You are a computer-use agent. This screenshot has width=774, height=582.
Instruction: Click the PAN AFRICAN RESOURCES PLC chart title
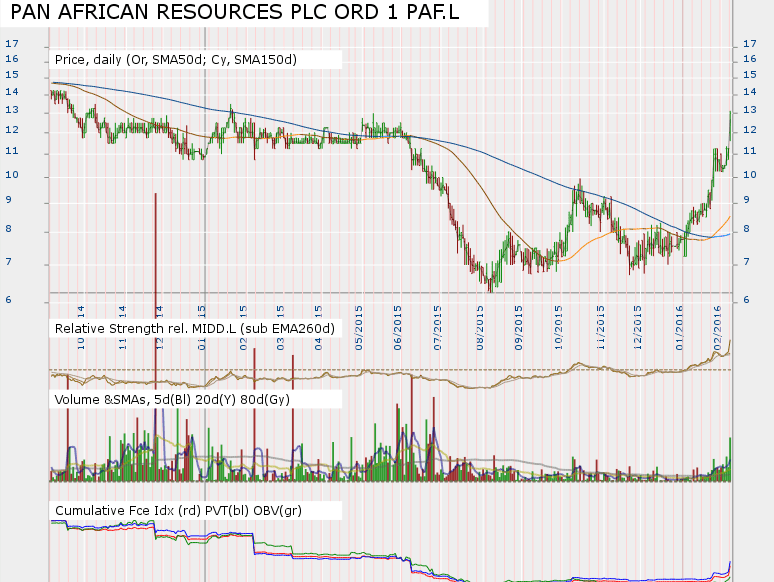click(x=235, y=12)
